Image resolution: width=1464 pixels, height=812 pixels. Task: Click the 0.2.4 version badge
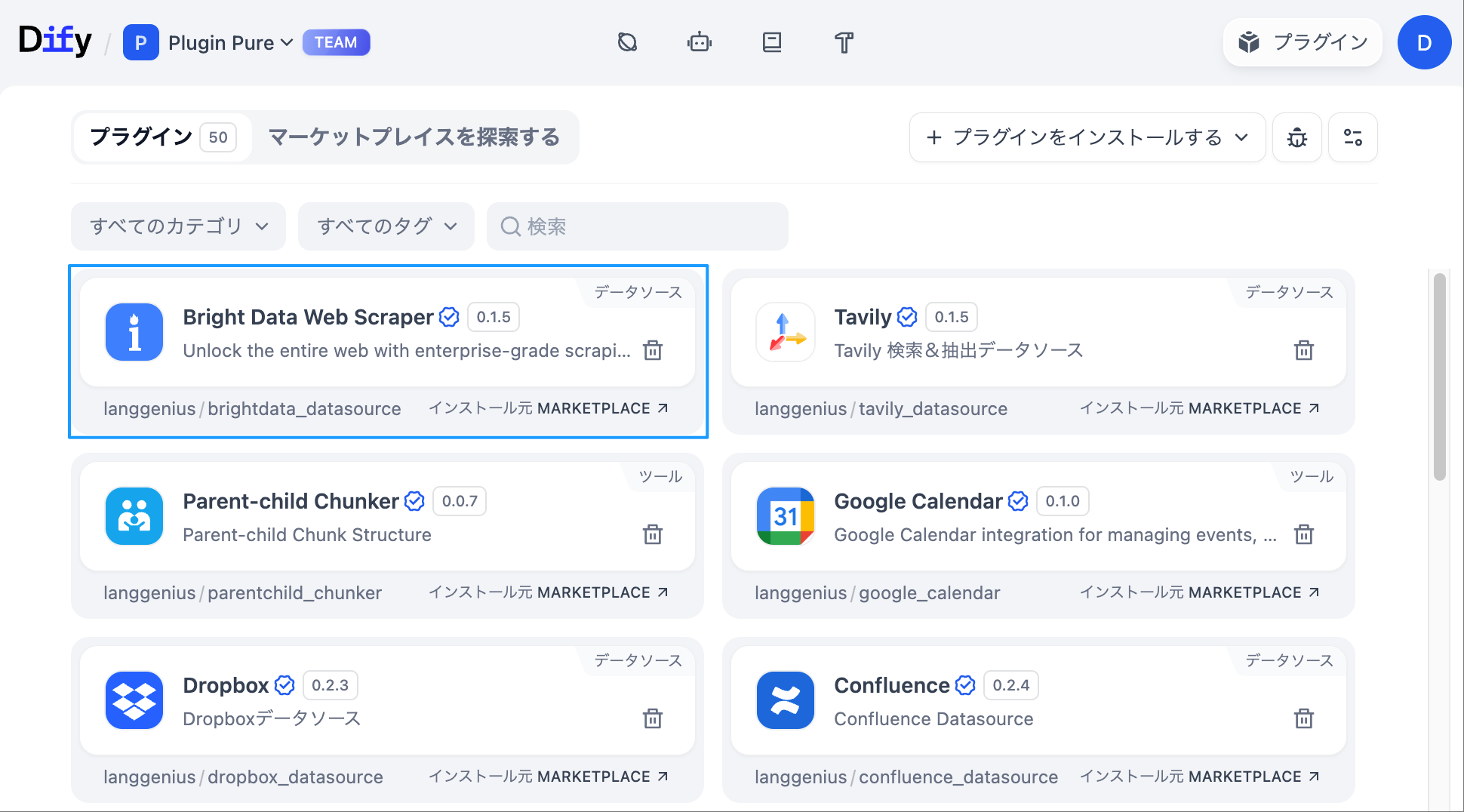pos(1011,685)
